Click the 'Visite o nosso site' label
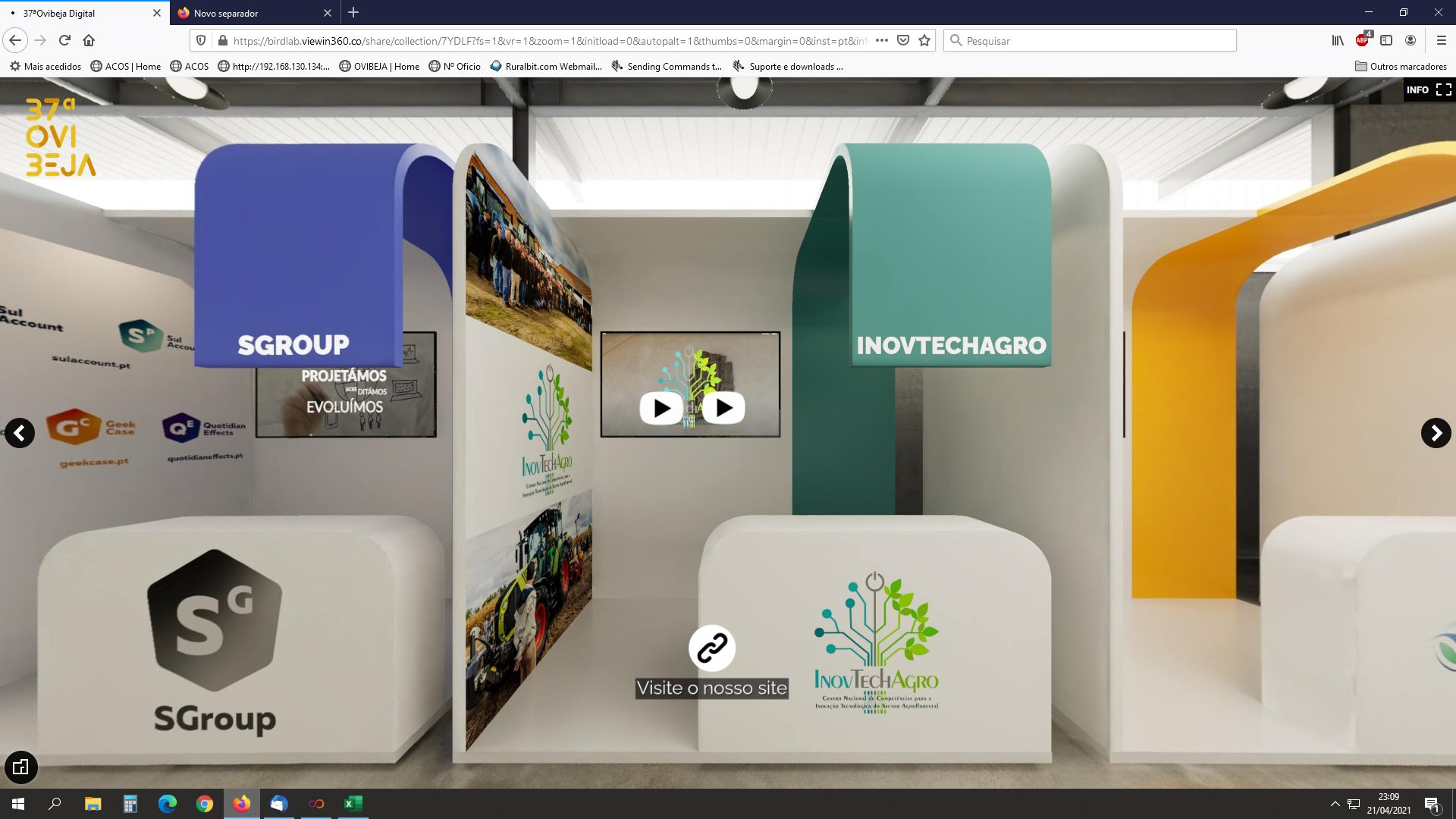The width and height of the screenshot is (1456, 819). tap(712, 688)
